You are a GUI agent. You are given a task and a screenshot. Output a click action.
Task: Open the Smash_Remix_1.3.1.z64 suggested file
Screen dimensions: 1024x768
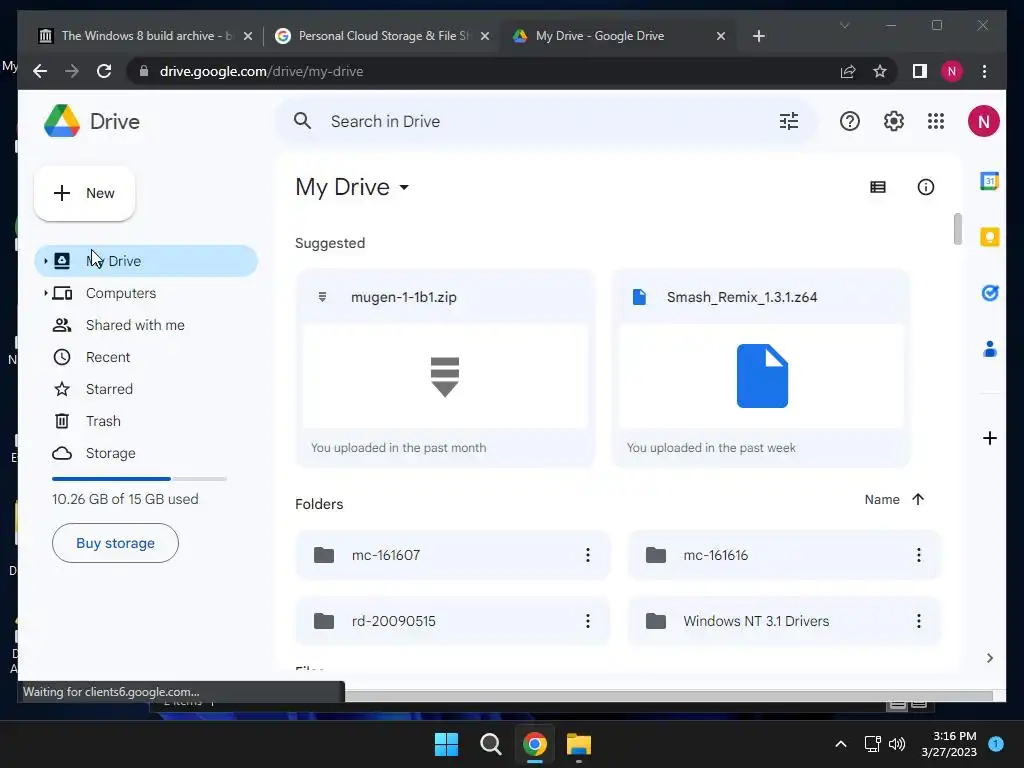(761, 368)
